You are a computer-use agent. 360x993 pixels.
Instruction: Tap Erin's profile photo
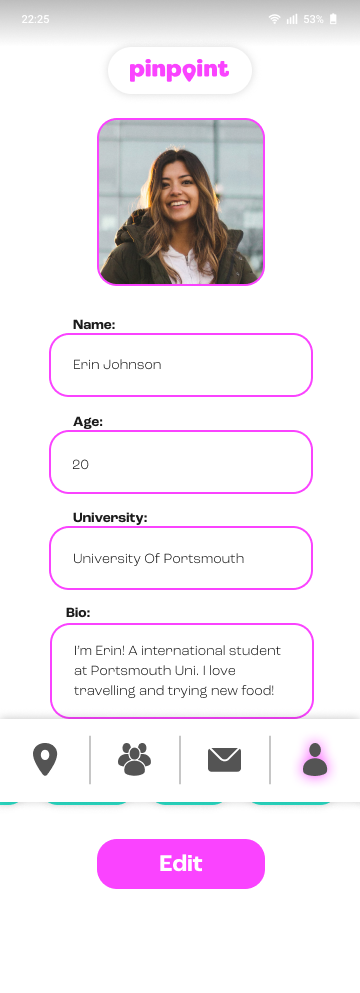(181, 202)
